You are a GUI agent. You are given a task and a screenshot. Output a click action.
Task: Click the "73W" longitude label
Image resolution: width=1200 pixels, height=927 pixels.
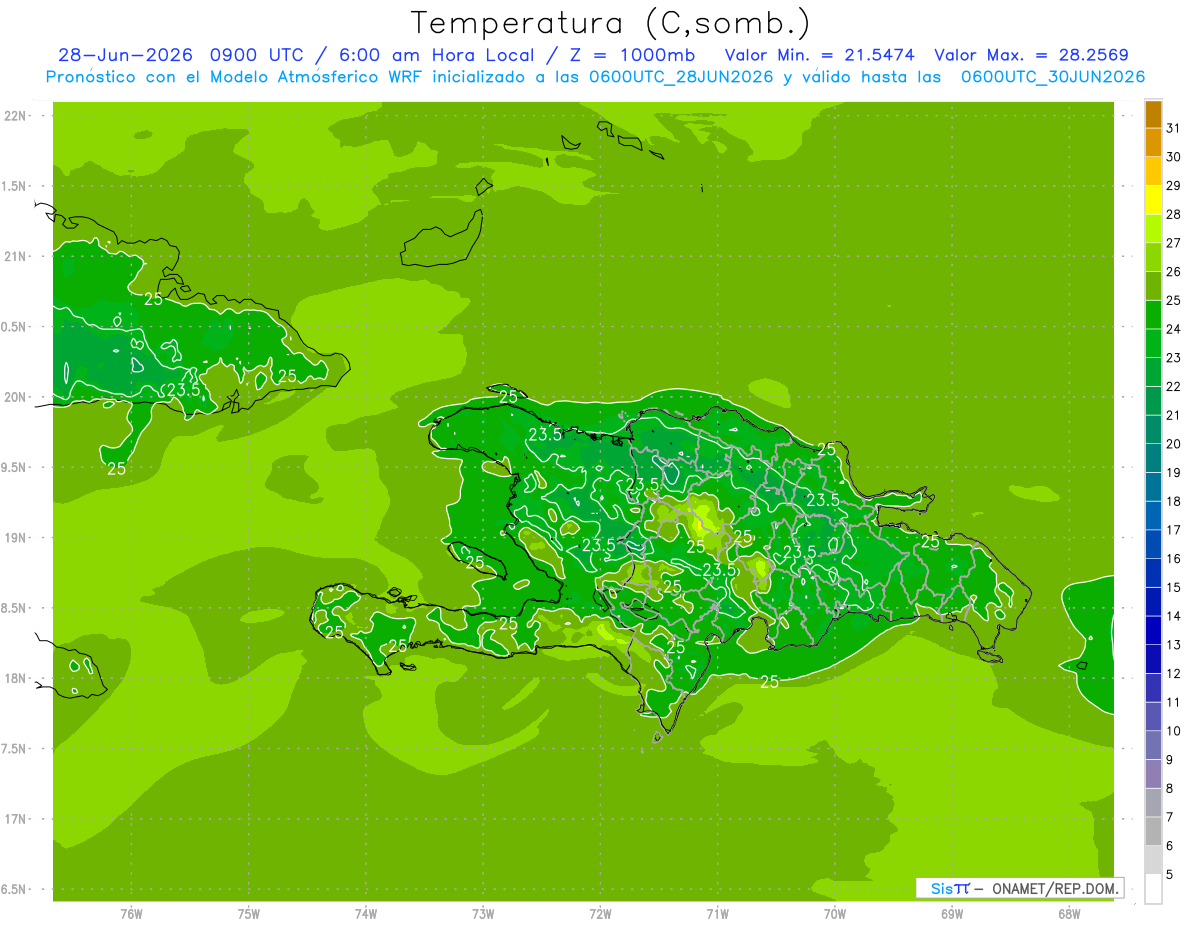pos(483,914)
